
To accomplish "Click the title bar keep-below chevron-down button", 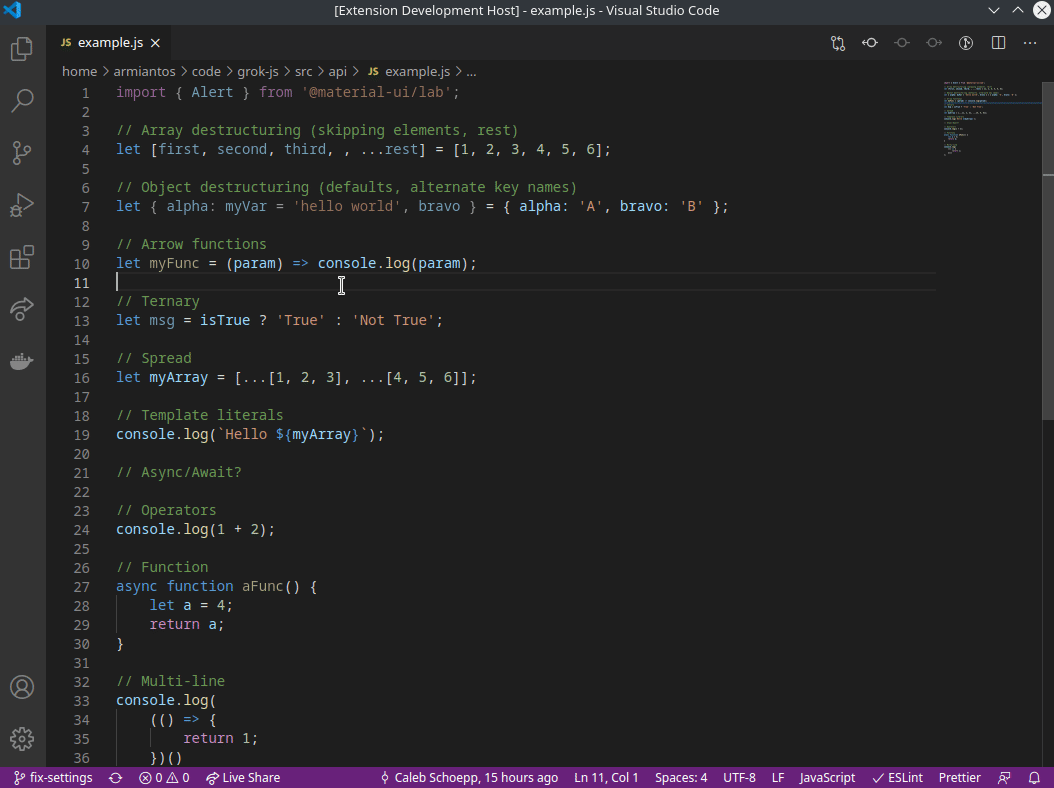I will [994, 10].
